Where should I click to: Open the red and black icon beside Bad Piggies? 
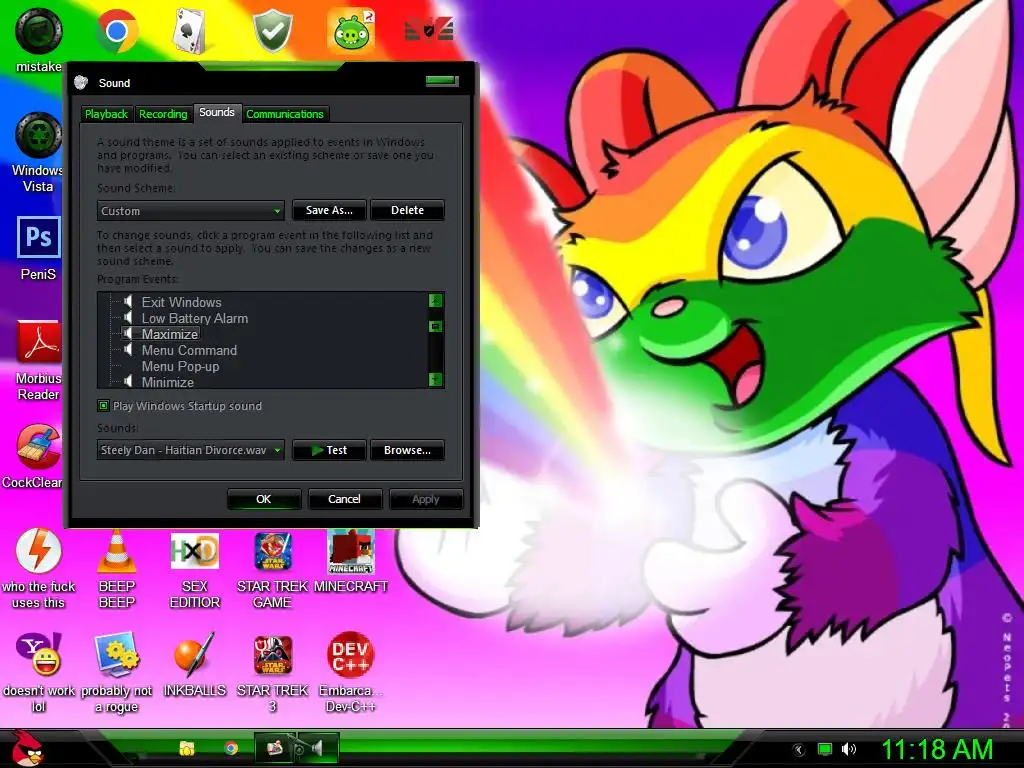pos(429,29)
